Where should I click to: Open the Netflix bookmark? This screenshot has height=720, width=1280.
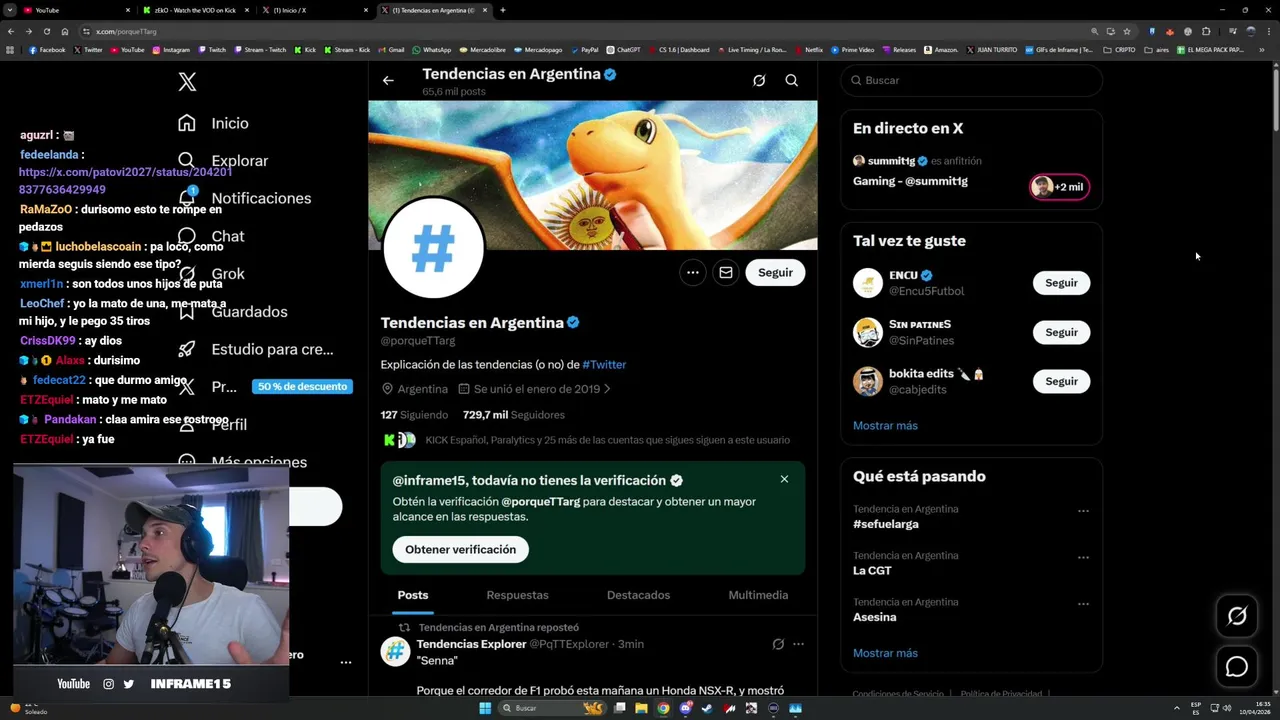(809, 49)
